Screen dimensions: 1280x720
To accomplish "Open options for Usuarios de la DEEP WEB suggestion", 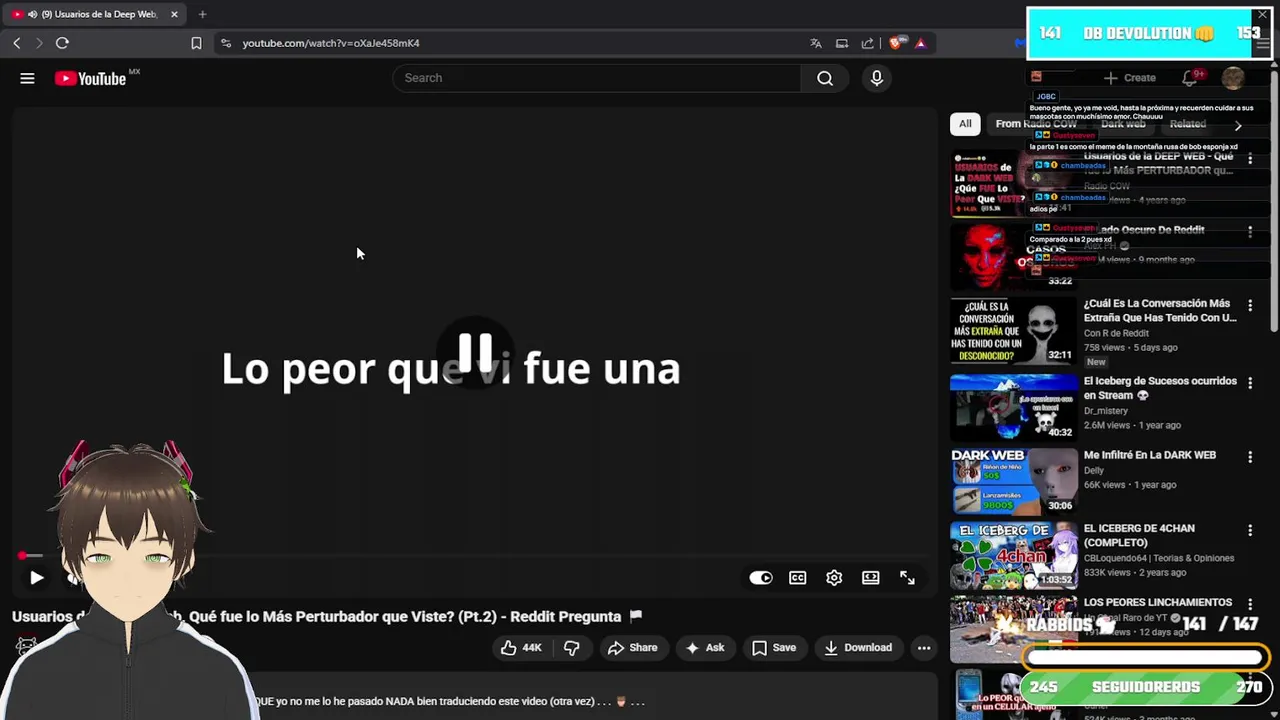I will tap(1250, 158).
